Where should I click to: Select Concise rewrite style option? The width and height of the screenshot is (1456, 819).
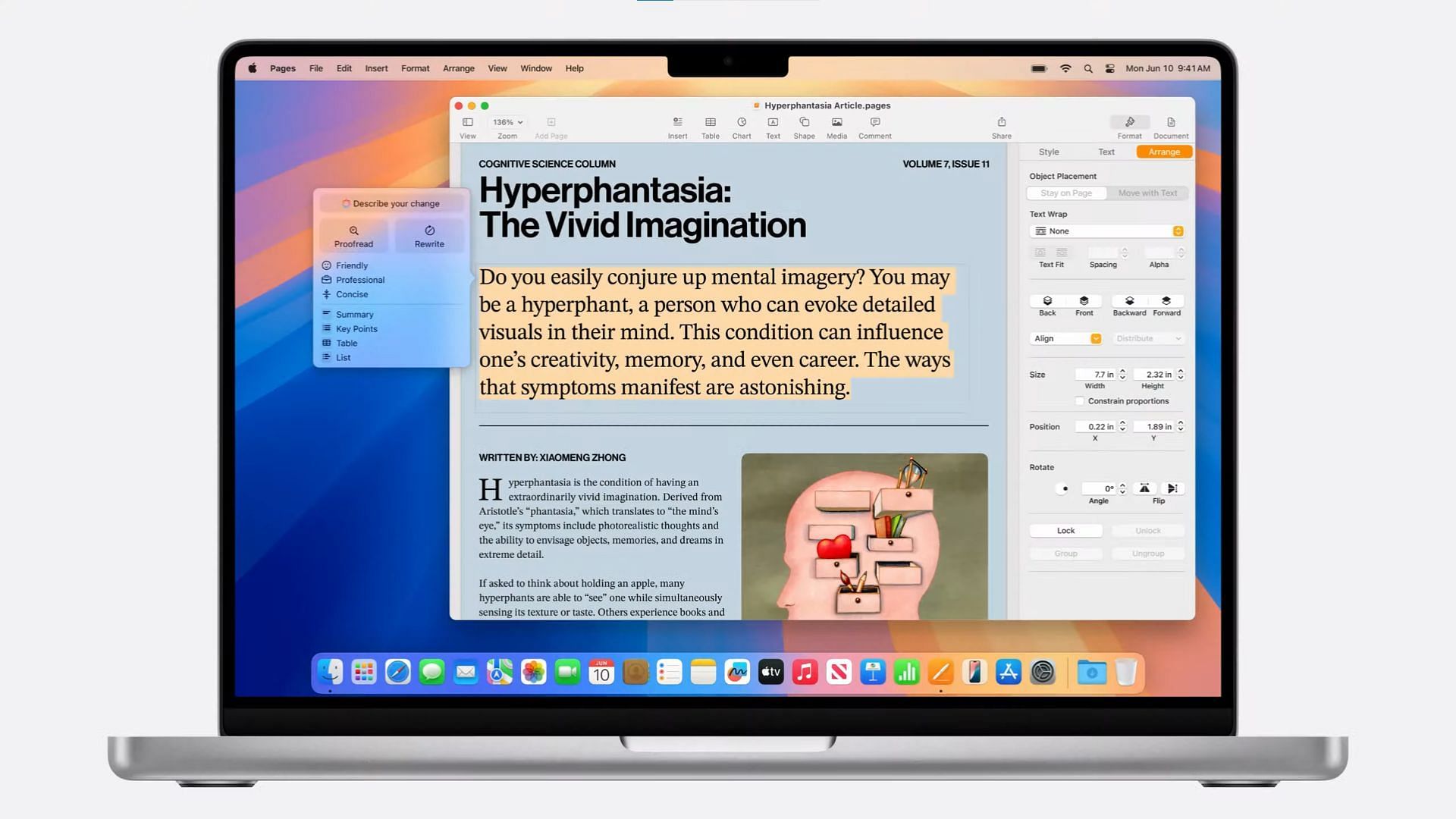coord(352,293)
